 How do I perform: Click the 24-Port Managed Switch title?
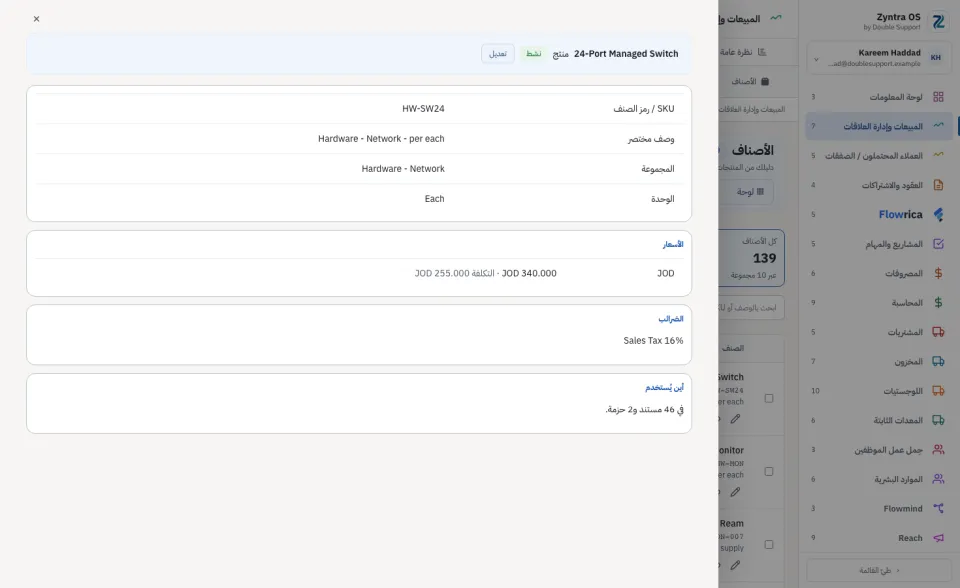pos(626,54)
